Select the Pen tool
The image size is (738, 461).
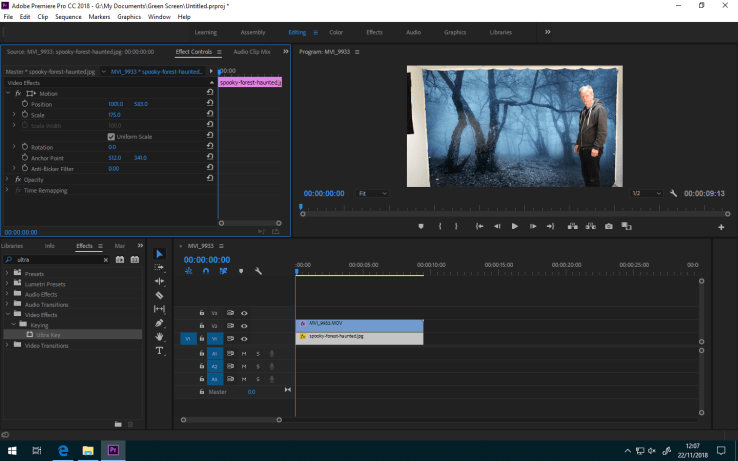pos(159,323)
